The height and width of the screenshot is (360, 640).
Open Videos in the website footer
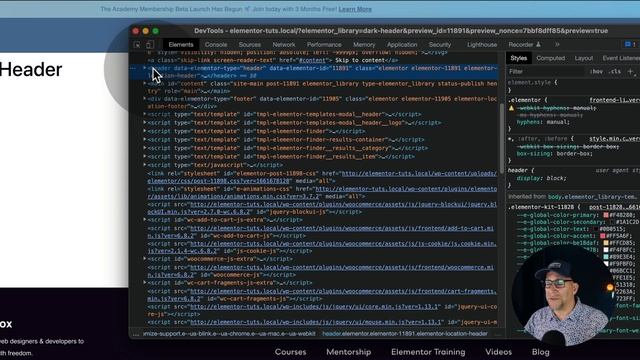pyautogui.click(x=498, y=352)
